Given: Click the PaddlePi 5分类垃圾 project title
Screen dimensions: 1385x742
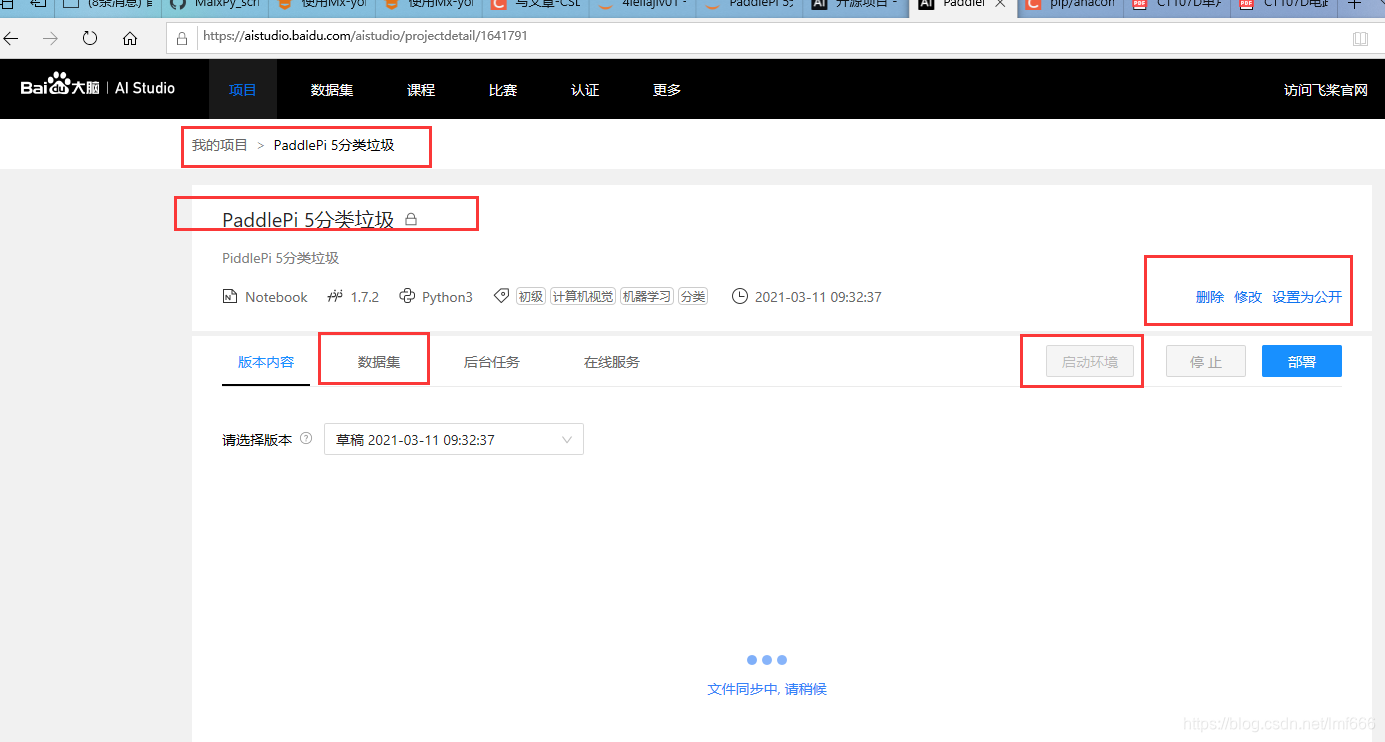Looking at the screenshot, I should [308, 220].
